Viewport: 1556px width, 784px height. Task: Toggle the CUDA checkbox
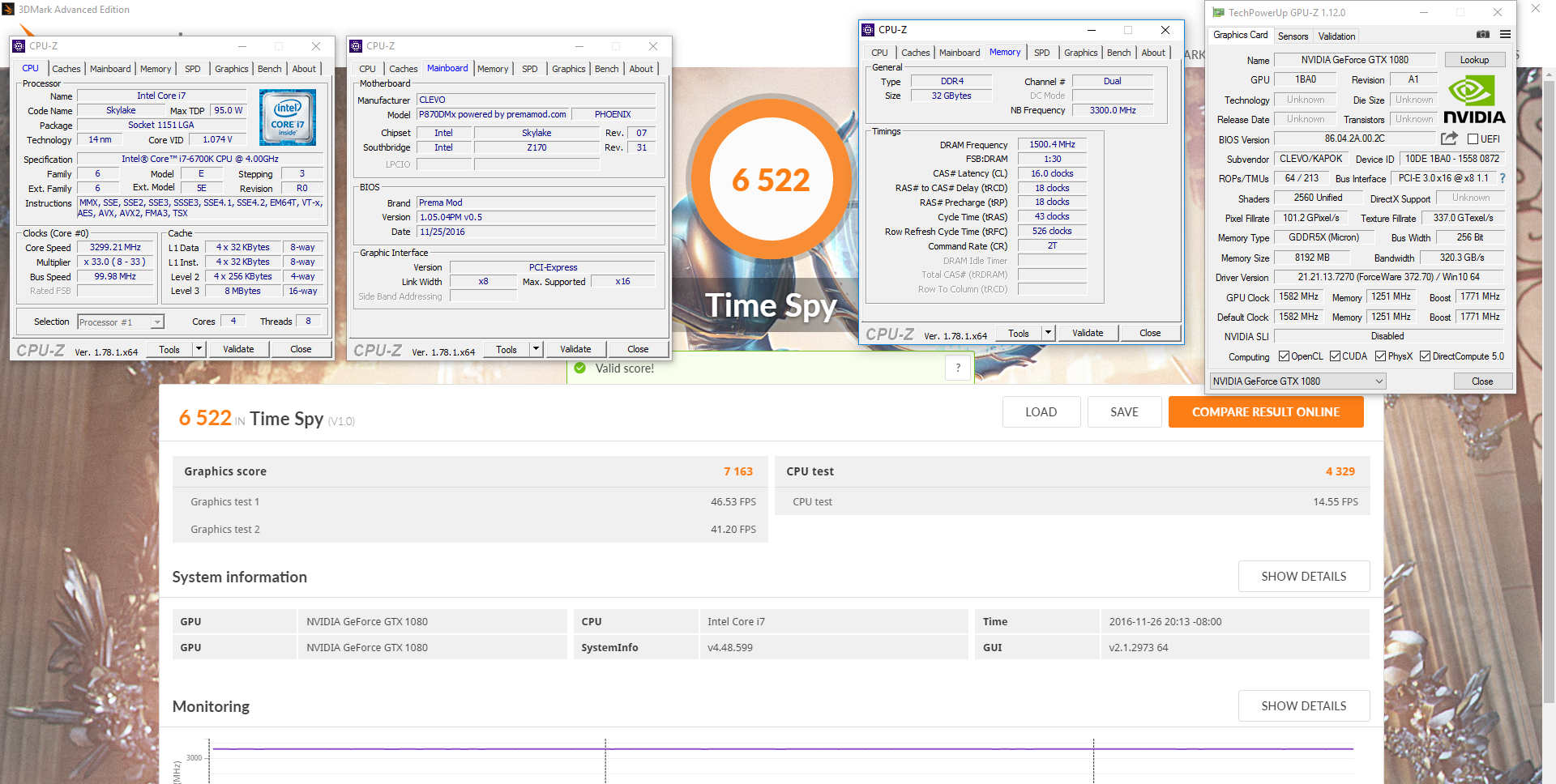(1335, 356)
